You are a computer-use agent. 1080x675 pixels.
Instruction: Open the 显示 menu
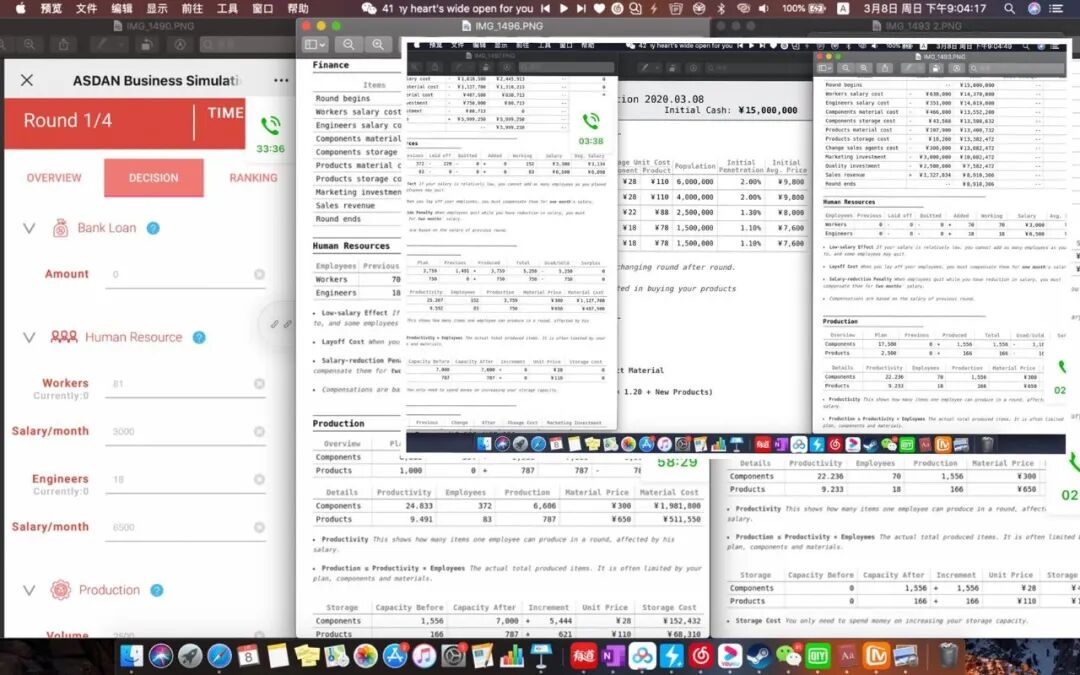point(157,8)
